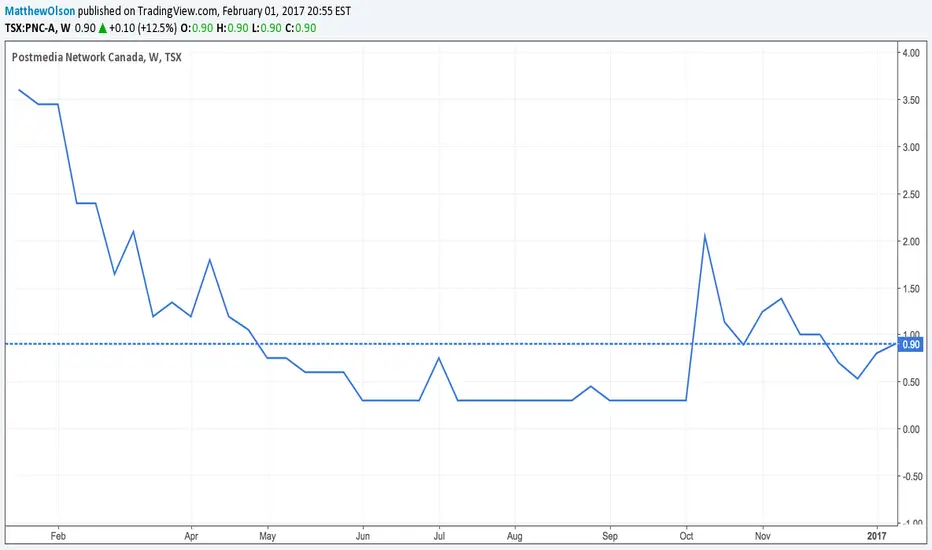Click the 2.00 price axis label
932x550 pixels.
point(911,241)
